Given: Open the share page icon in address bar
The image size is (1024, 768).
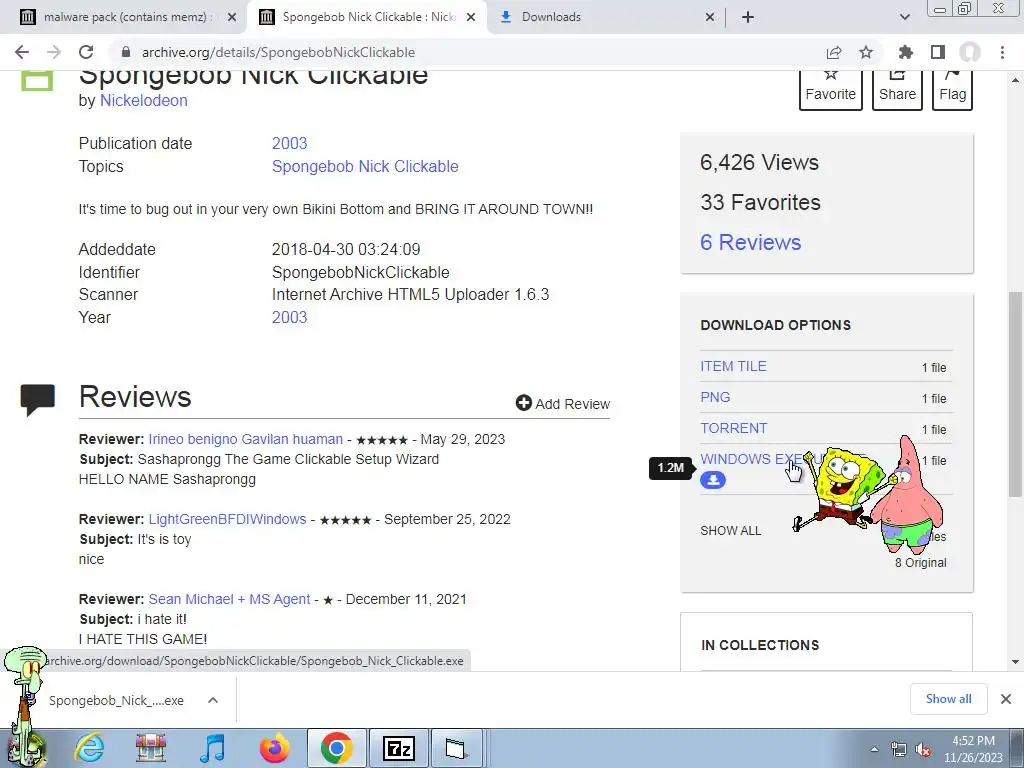Looking at the screenshot, I should pos(834,52).
